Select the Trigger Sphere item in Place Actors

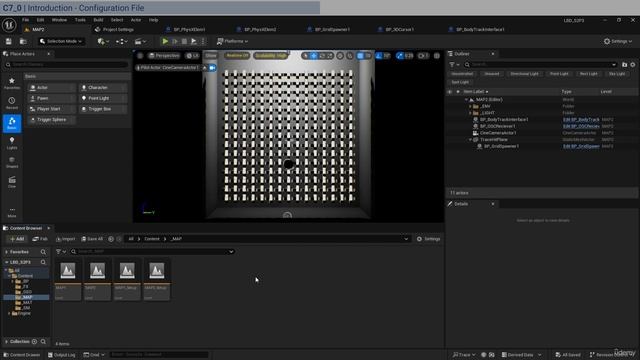pos(51,120)
